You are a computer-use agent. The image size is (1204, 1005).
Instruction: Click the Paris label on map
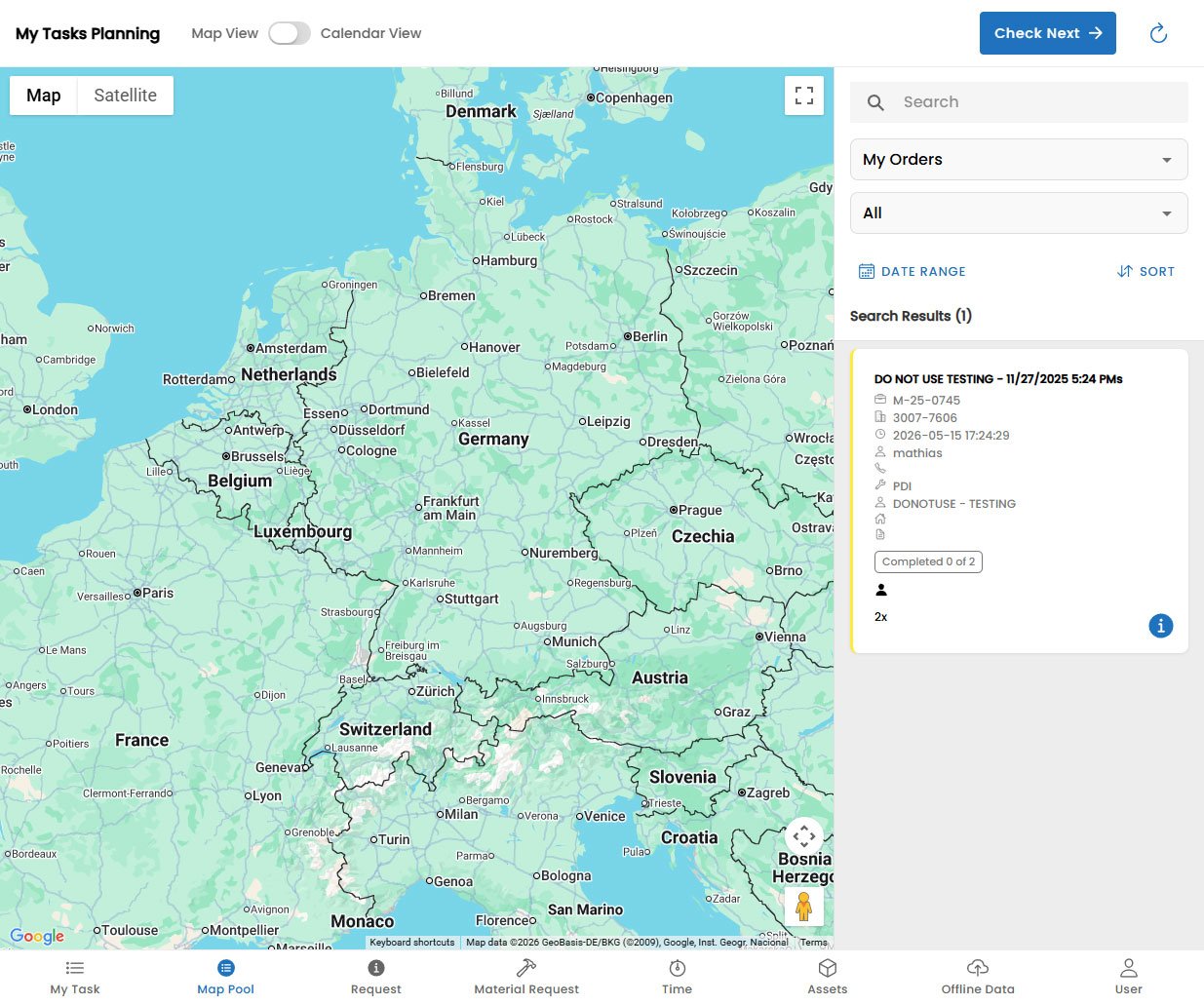coord(158,593)
